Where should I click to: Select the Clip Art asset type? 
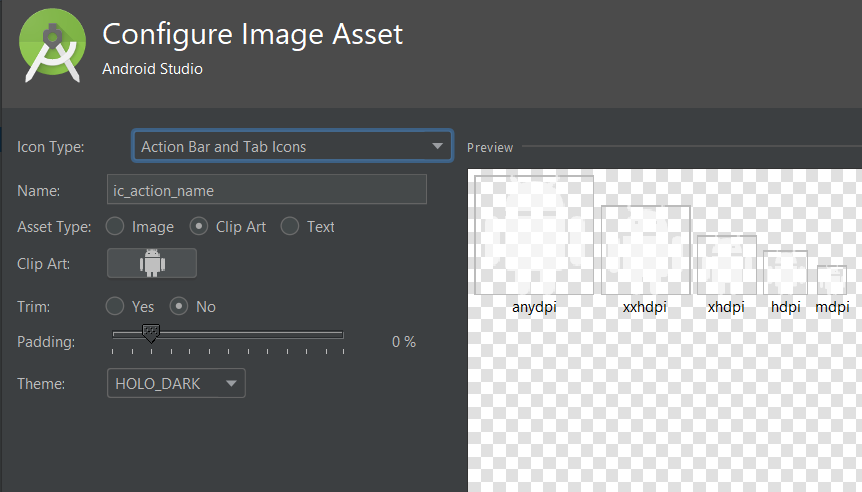click(x=200, y=227)
